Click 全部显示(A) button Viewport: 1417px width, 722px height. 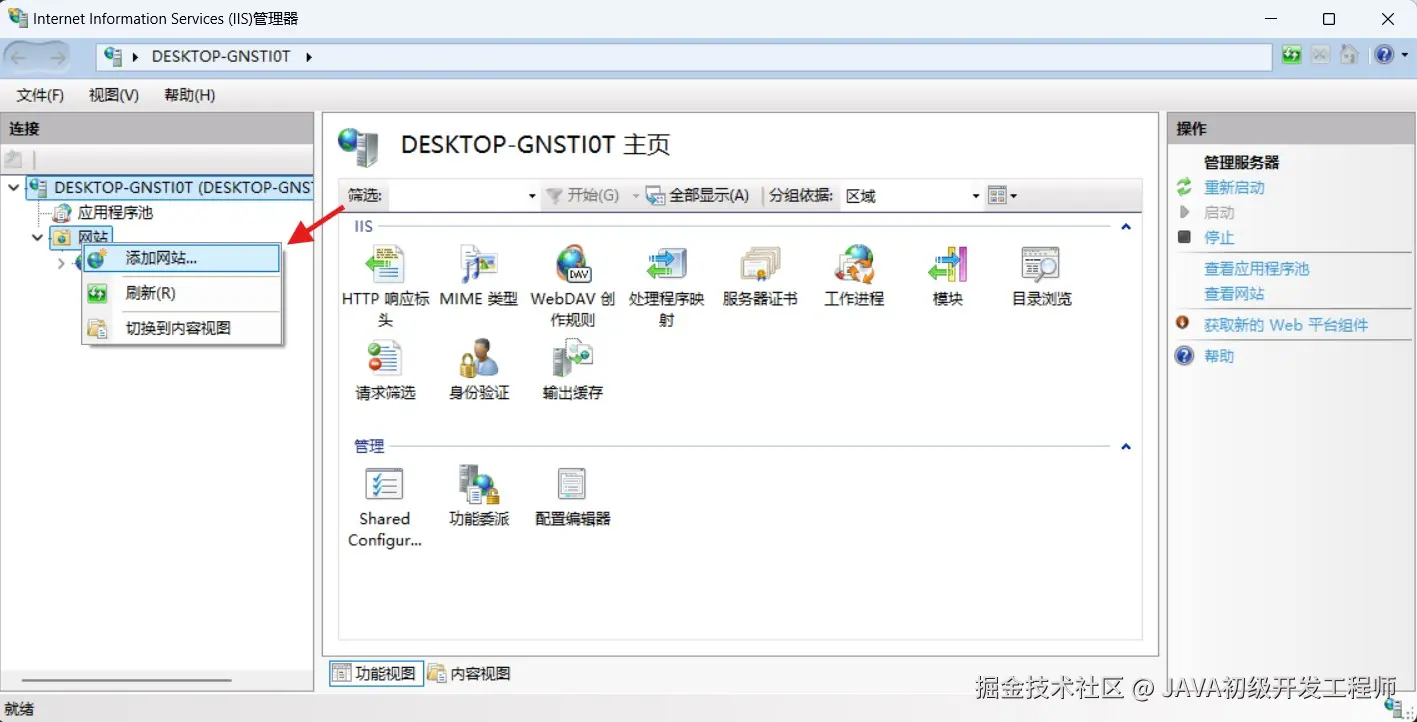click(x=698, y=196)
